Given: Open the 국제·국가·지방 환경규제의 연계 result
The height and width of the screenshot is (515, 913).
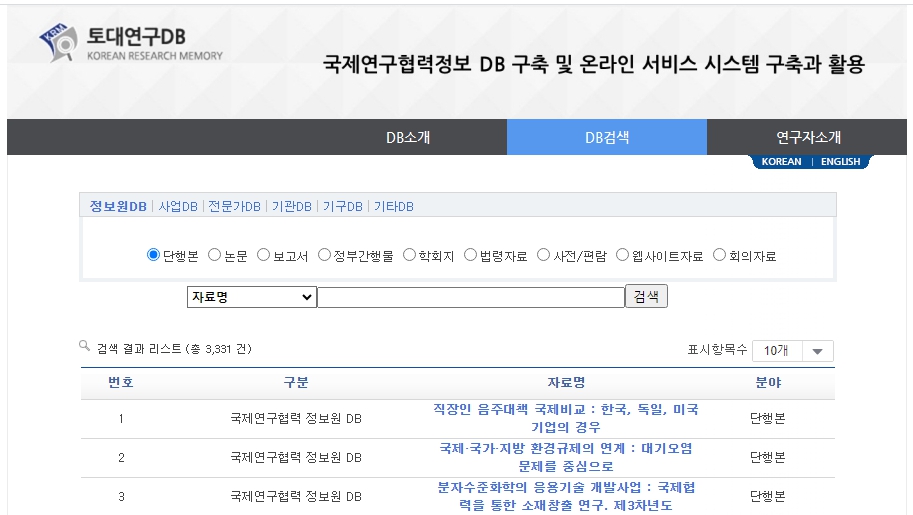Looking at the screenshot, I should click(565, 457).
